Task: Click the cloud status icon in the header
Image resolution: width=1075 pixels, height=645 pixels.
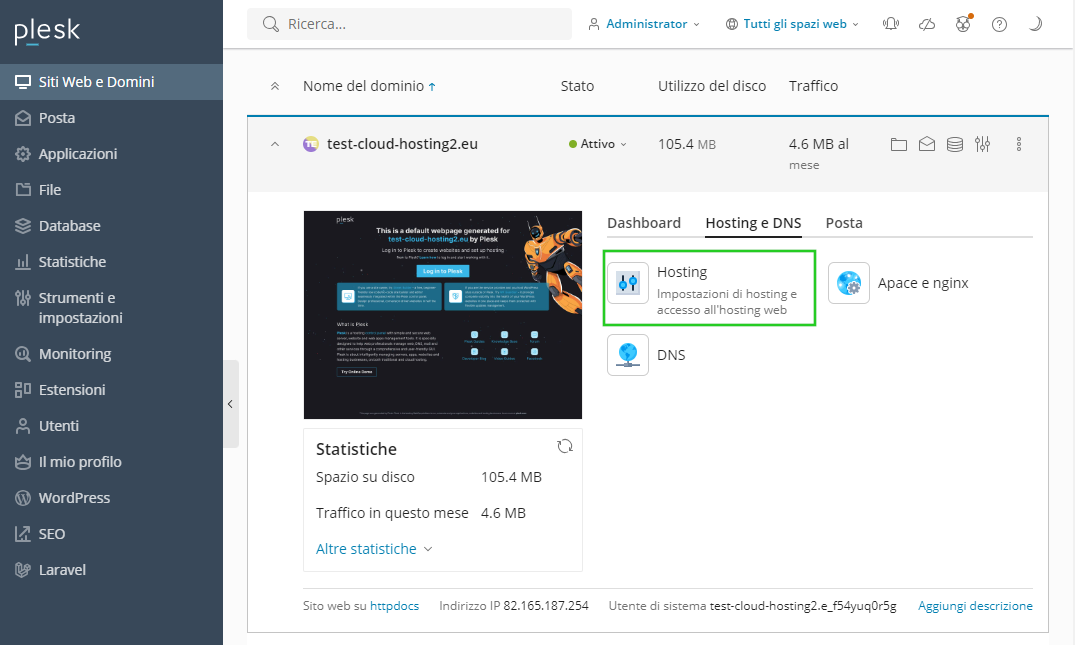Action: [x=927, y=24]
